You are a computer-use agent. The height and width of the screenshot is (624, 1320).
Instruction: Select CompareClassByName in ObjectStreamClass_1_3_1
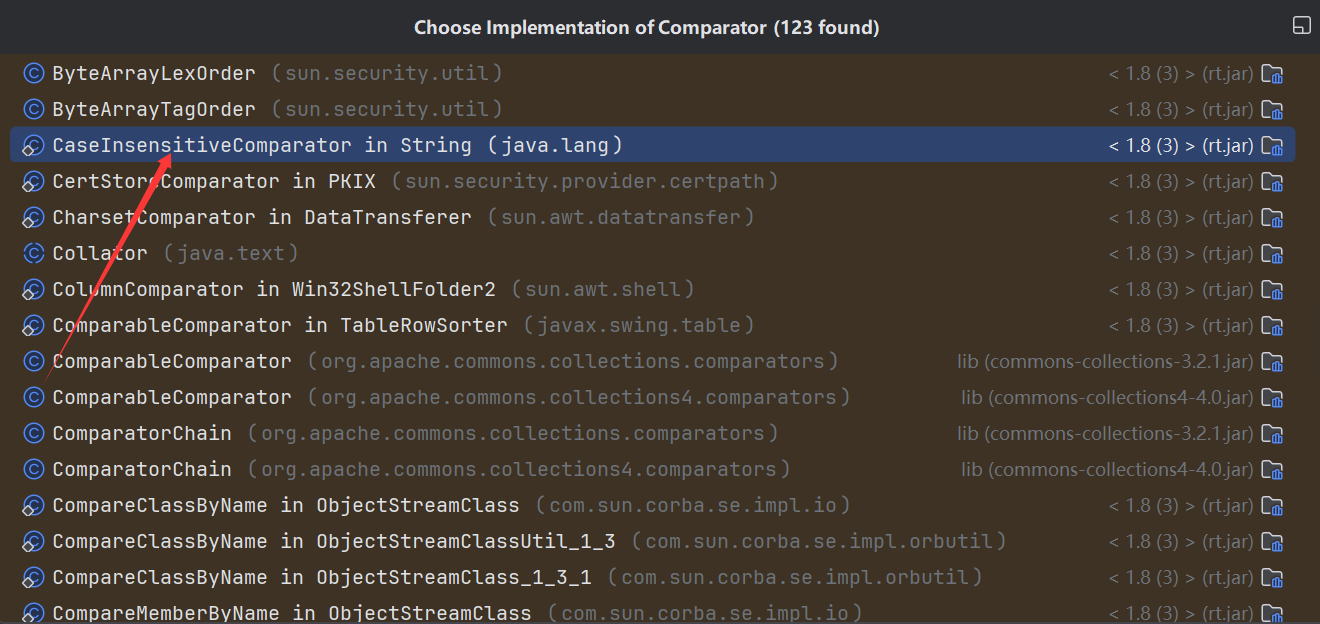[x=322, y=577]
